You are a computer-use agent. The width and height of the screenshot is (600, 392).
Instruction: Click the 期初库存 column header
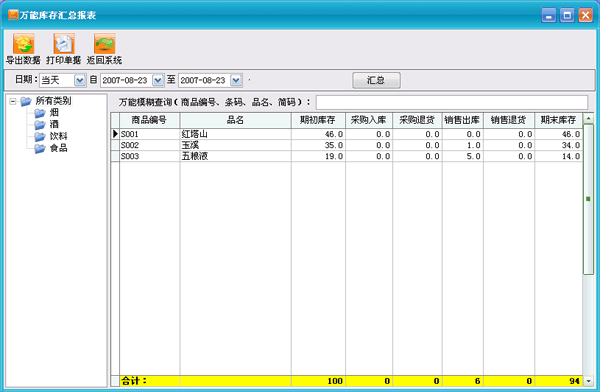click(x=318, y=120)
